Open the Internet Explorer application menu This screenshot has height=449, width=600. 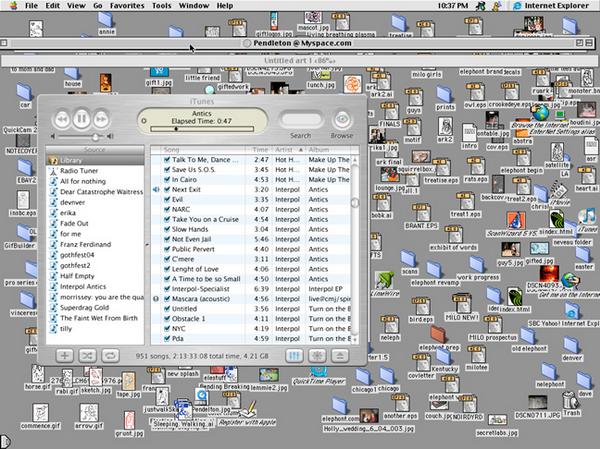point(551,5)
